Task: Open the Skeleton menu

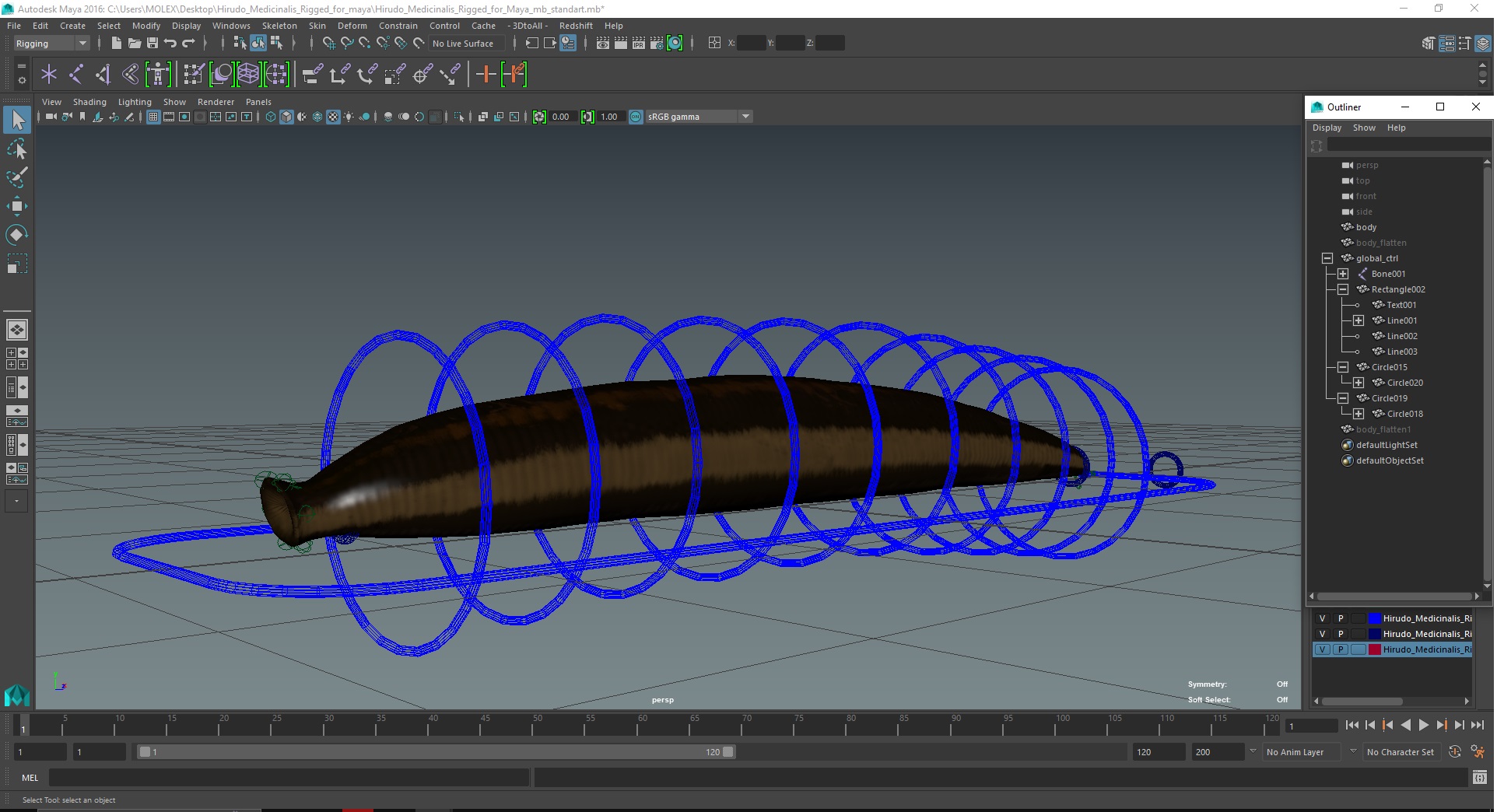Action: click(x=279, y=26)
